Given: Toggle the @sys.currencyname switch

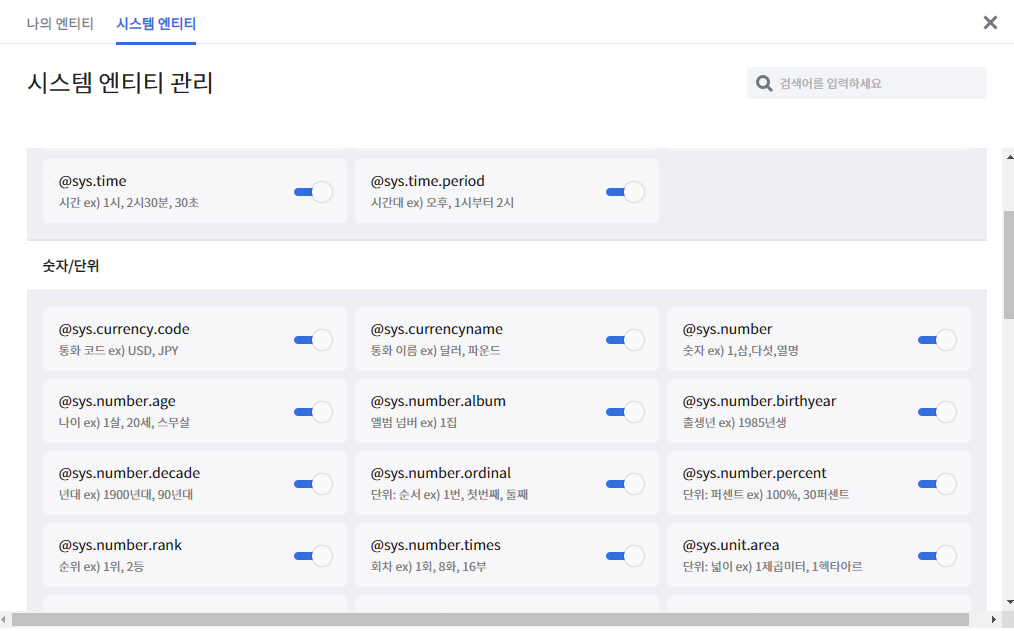Looking at the screenshot, I should click(625, 340).
